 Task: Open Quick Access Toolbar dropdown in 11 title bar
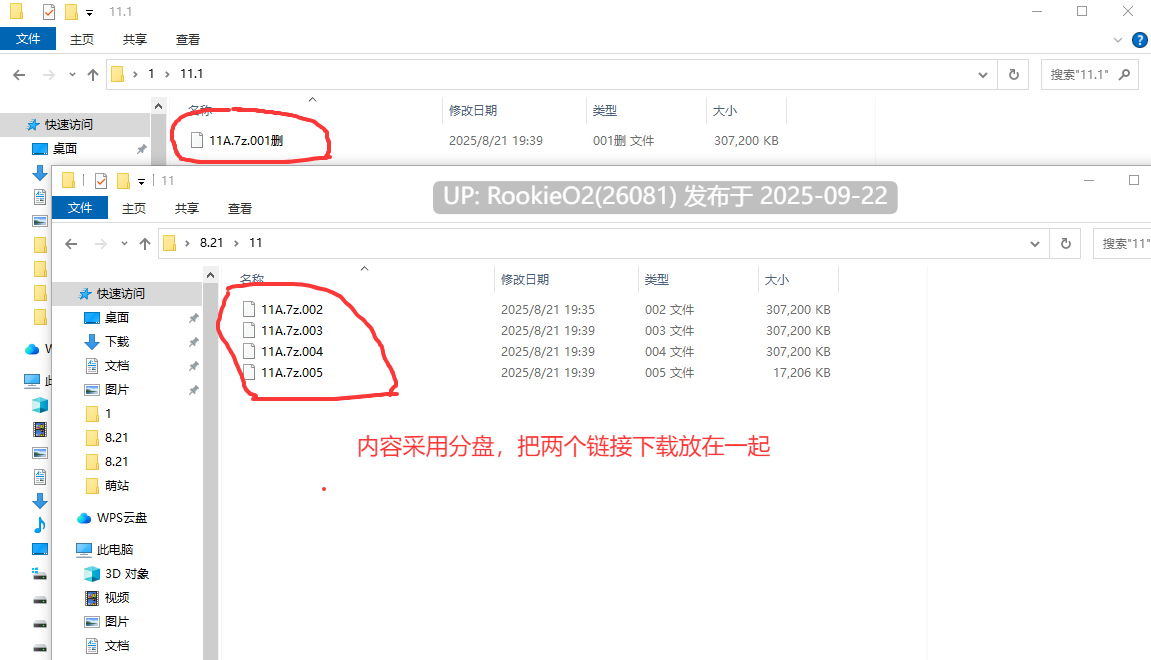click(142, 181)
